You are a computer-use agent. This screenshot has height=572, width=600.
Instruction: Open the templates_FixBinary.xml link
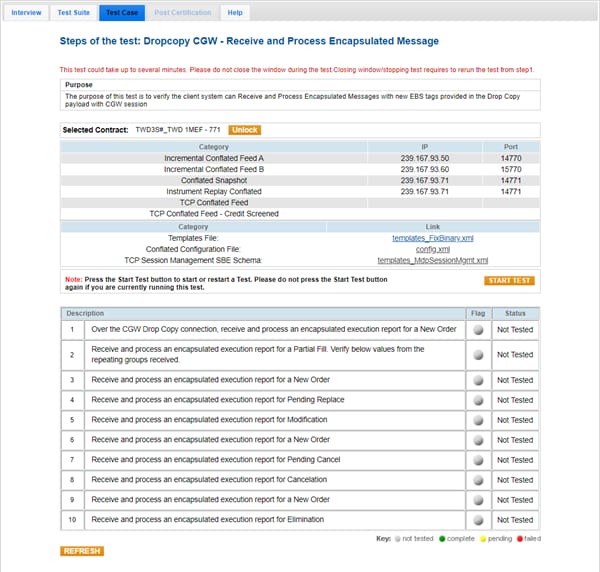432,238
